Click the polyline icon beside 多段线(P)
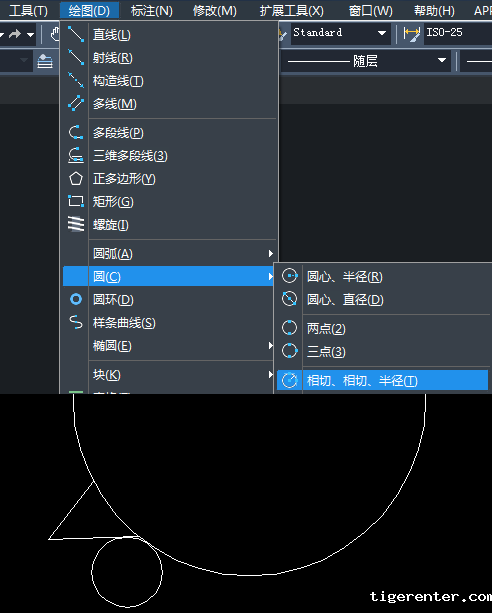The height and width of the screenshot is (613, 492). [75, 133]
